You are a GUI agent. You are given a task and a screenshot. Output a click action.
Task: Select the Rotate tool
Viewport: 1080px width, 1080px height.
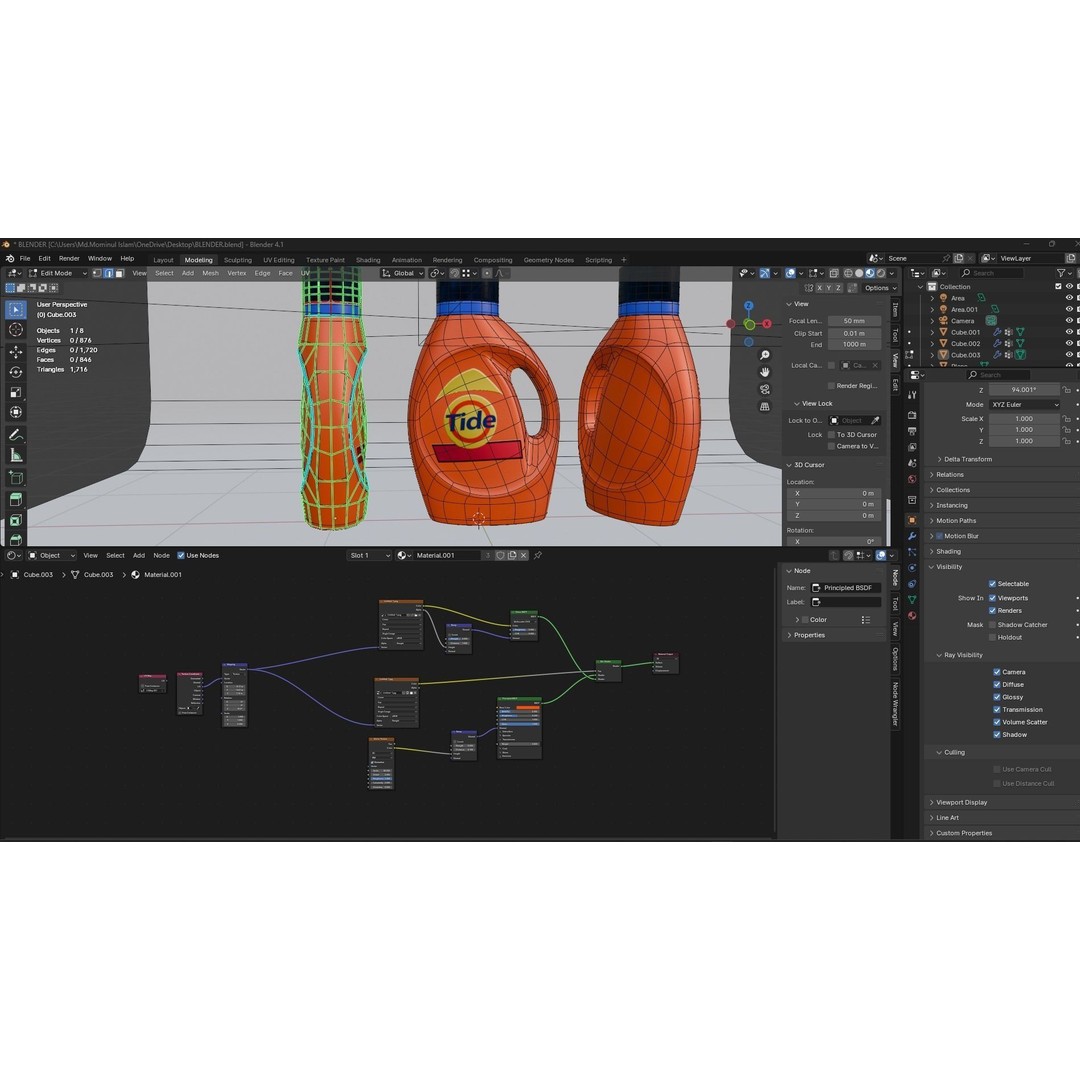16,372
